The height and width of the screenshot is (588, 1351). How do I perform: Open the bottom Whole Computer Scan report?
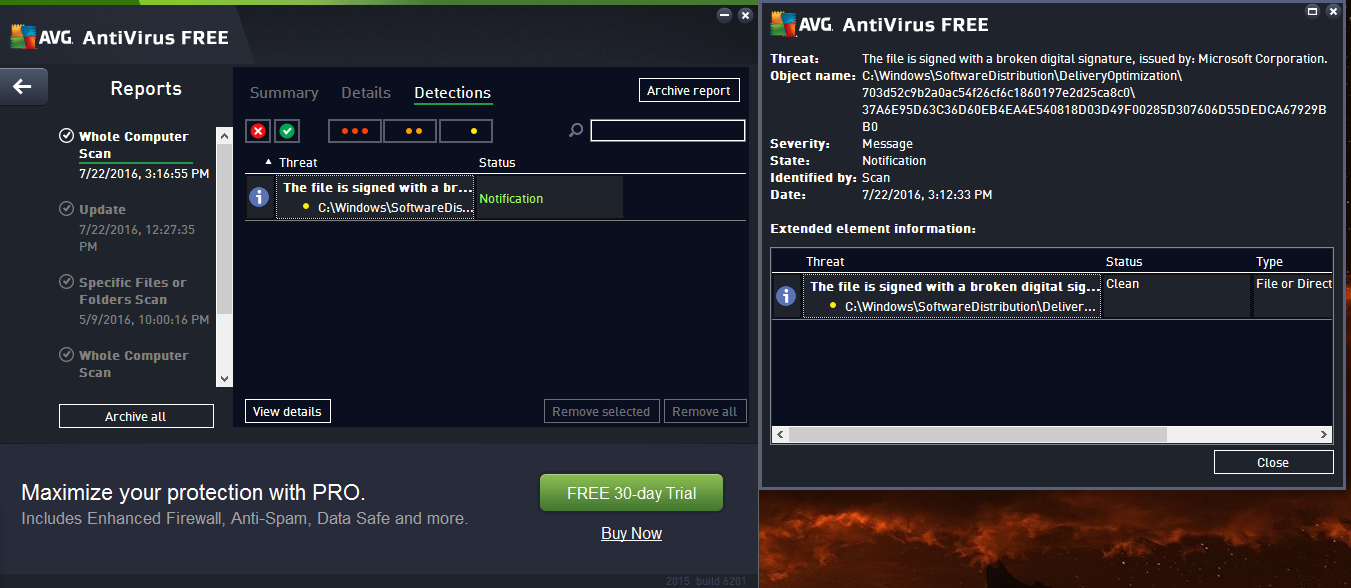tap(134, 364)
